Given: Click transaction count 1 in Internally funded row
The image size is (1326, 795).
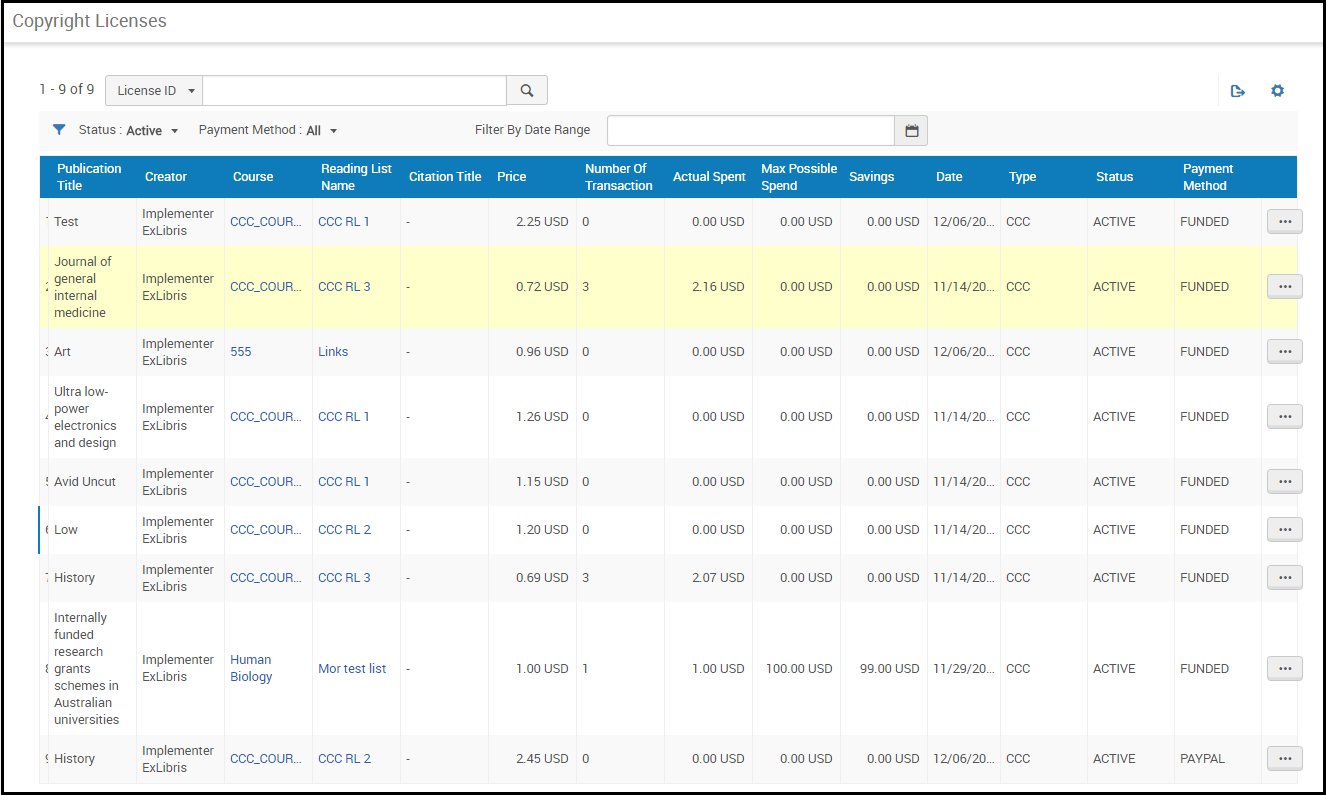Looking at the screenshot, I should click(x=586, y=669).
